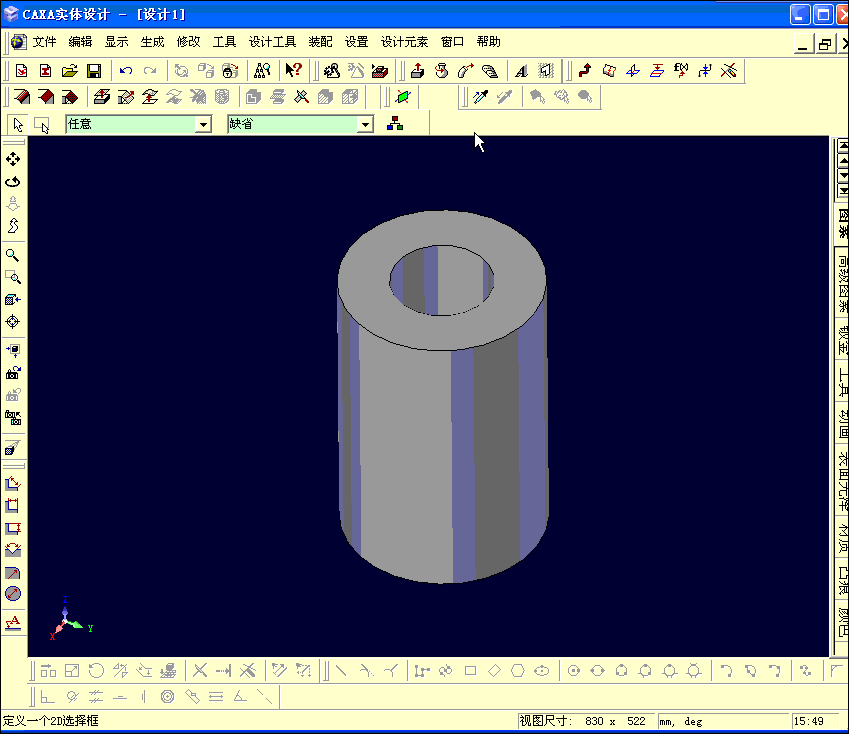Click the context help arrow-question icon
The height and width of the screenshot is (734, 849).
tap(293, 70)
